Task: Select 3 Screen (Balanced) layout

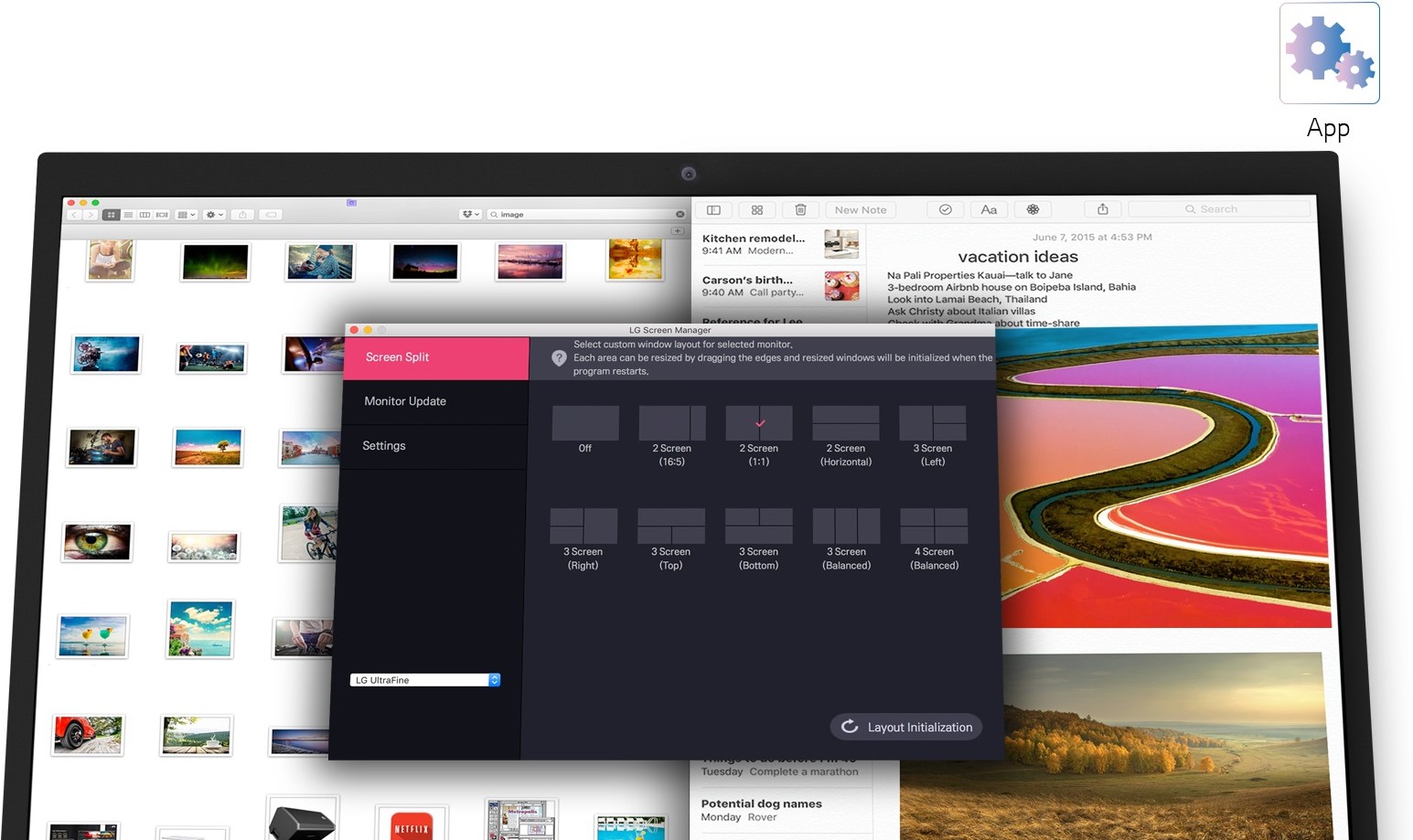Action: [847, 526]
